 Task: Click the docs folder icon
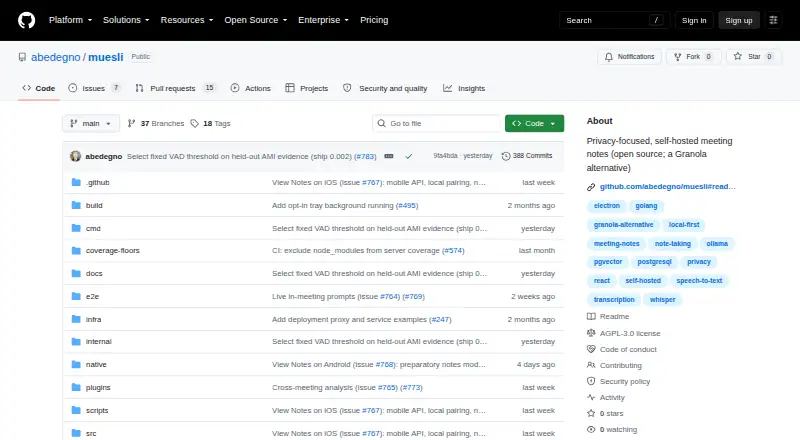pos(76,274)
